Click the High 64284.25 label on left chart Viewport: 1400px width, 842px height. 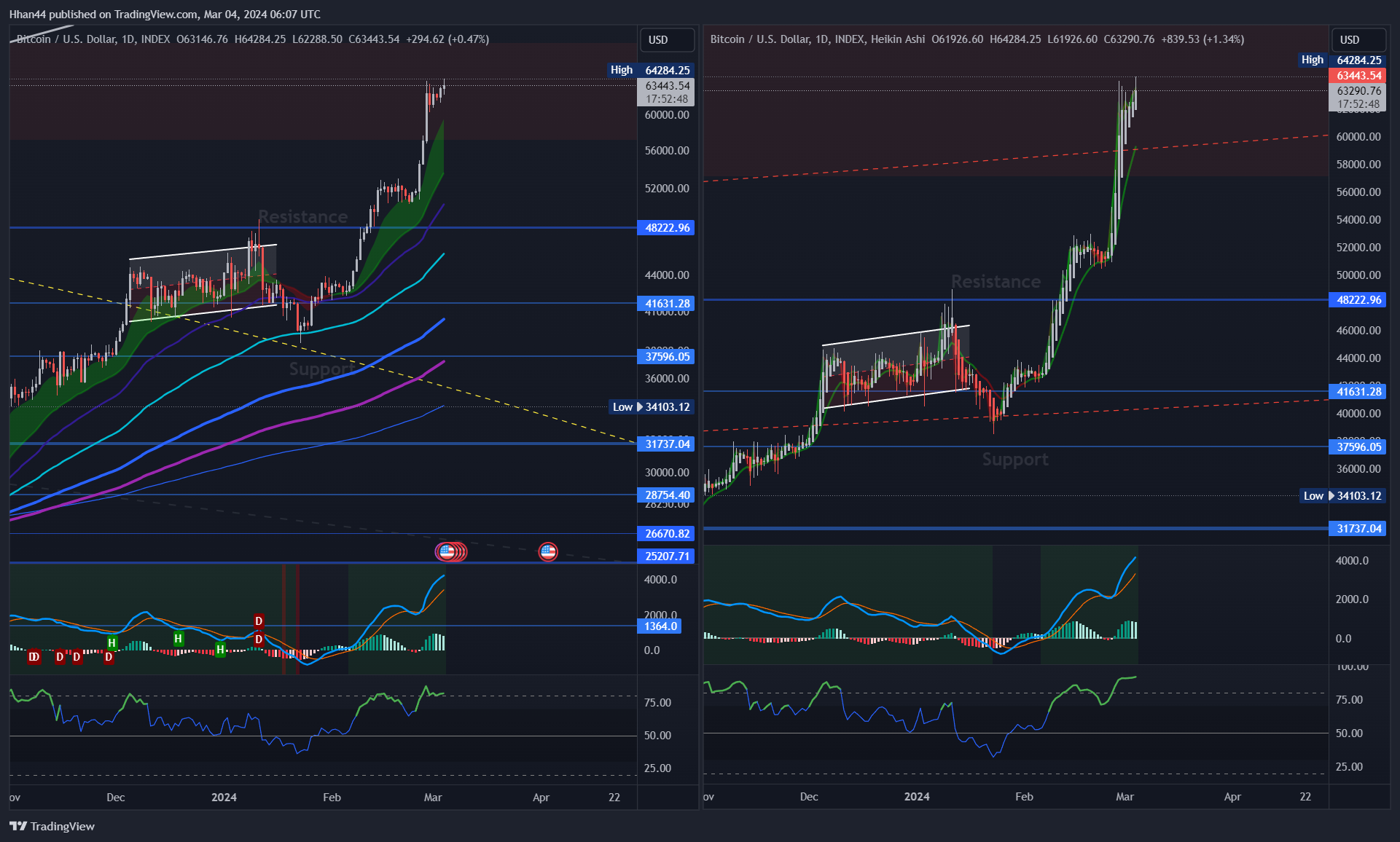click(x=651, y=70)
